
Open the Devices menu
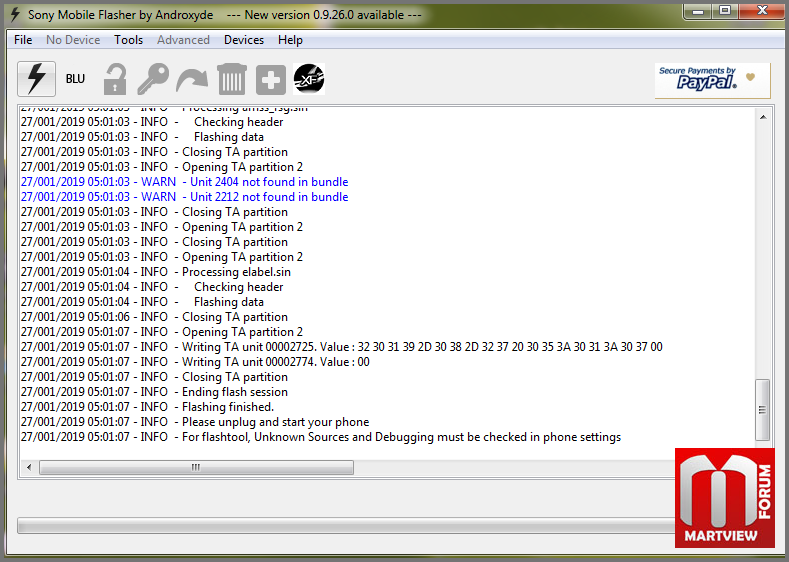pos(244,40)
